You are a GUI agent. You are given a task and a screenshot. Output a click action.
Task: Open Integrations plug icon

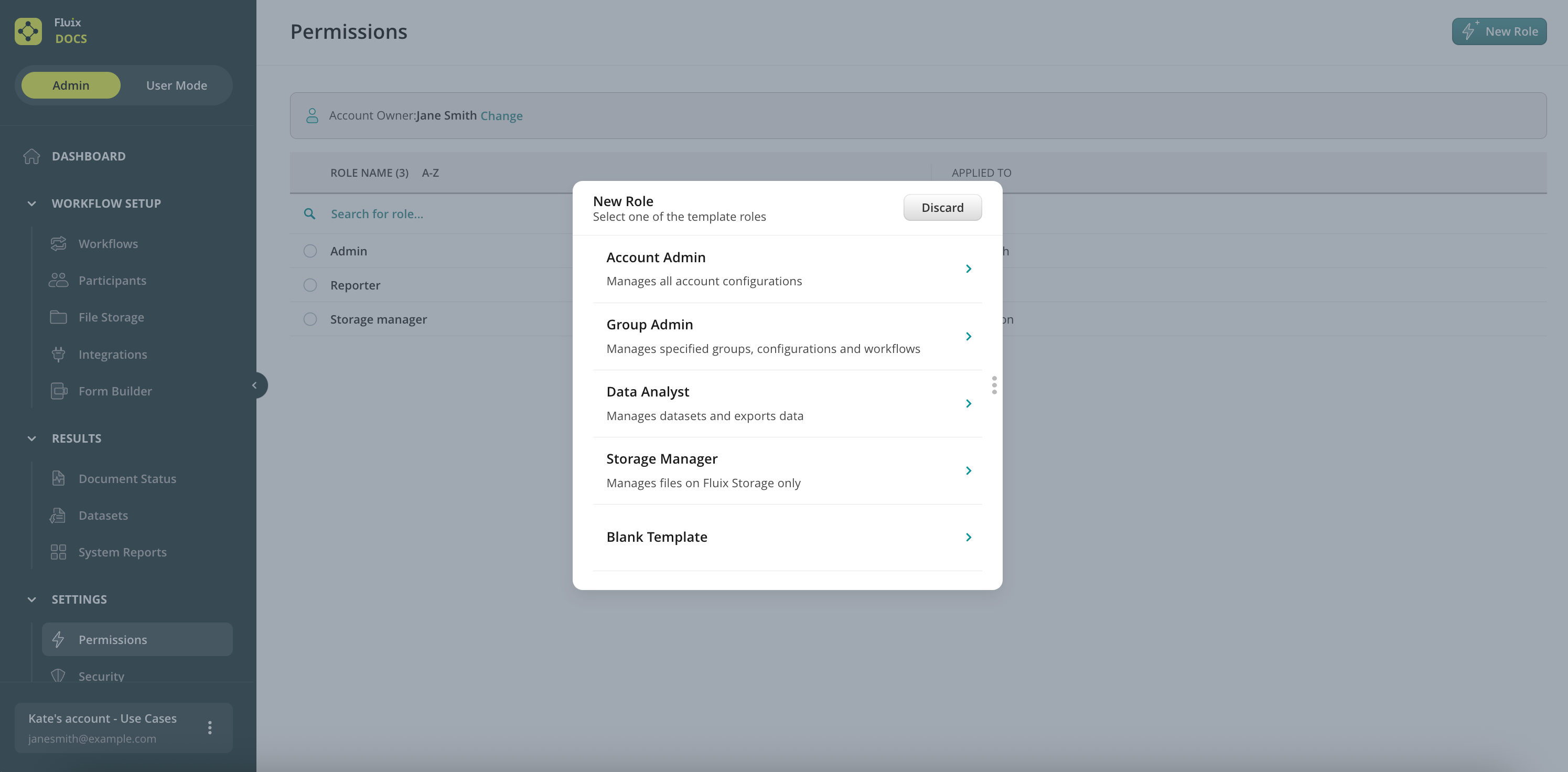[x=58, y=355]
